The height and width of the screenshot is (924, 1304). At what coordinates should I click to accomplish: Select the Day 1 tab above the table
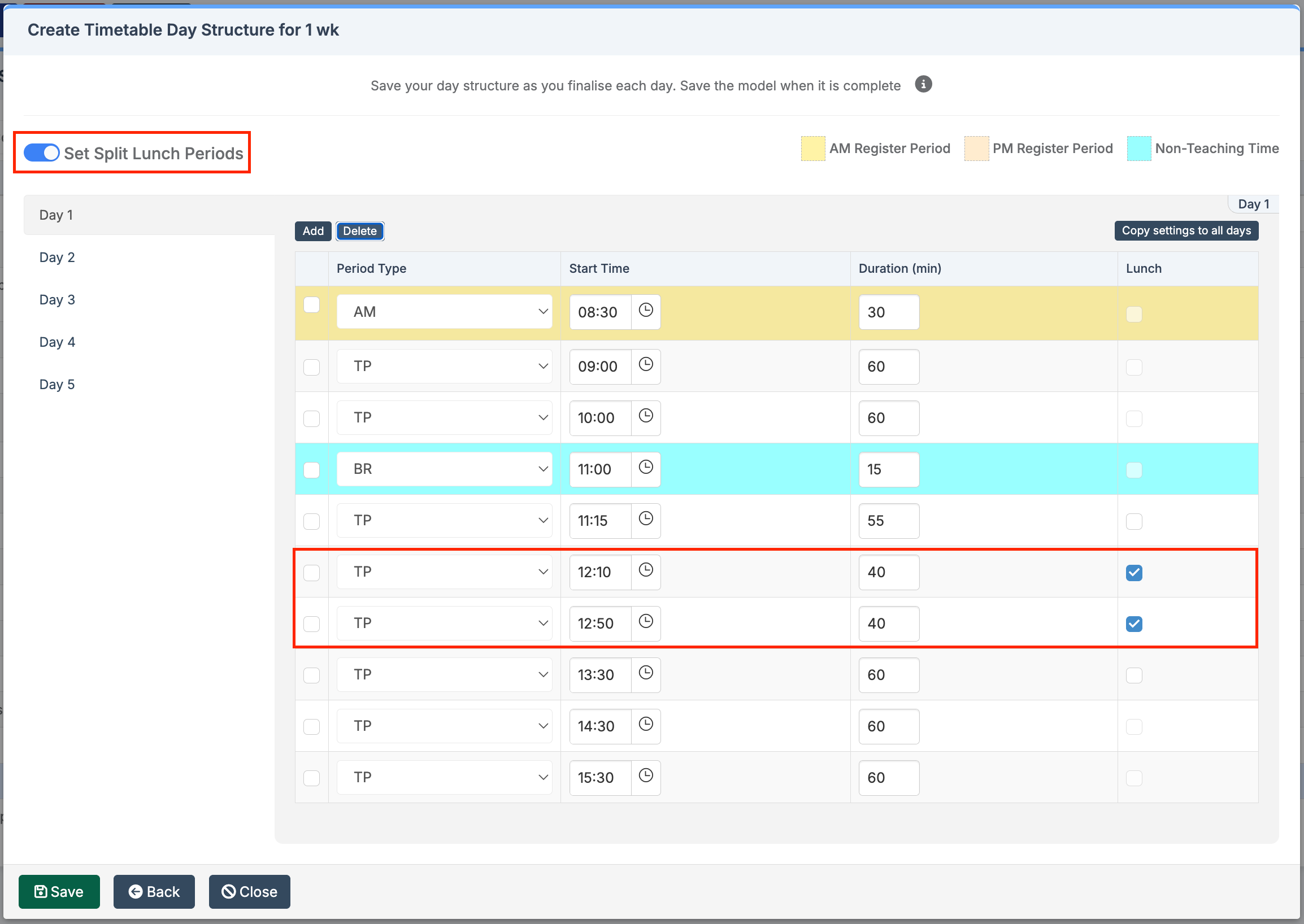1252,204
